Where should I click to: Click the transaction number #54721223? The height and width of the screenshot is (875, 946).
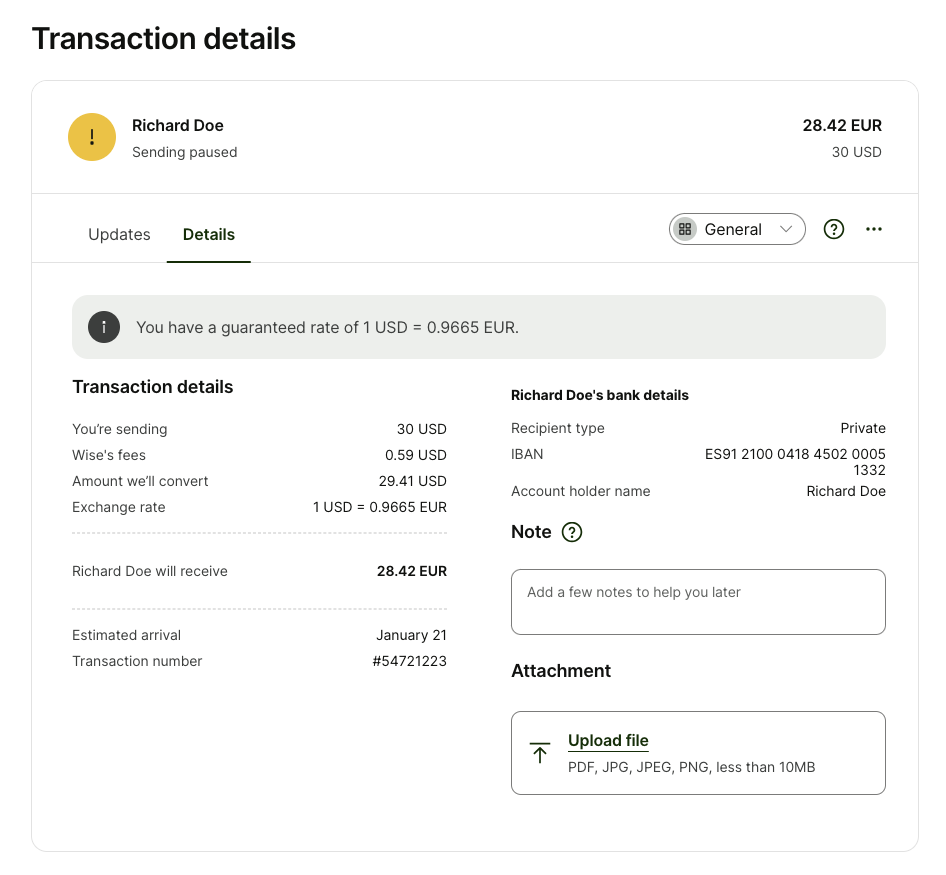[410, 661]
